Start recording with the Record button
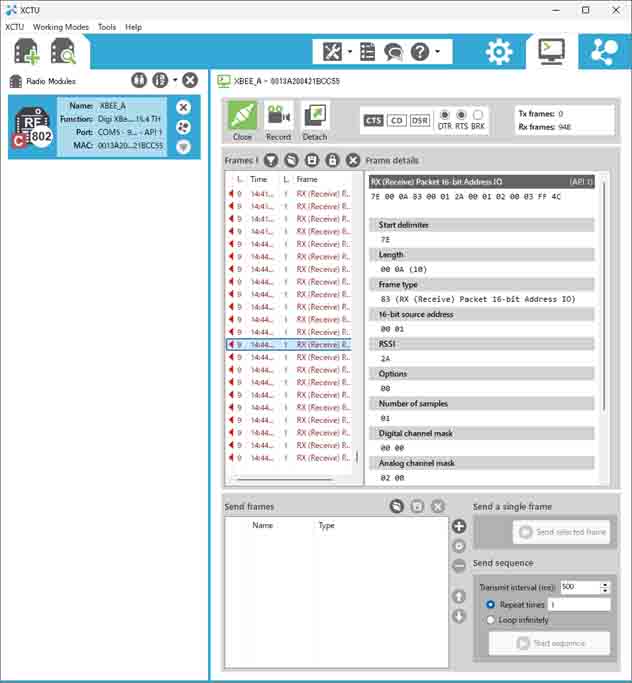This screenshot has width=632, height=683. [278, 121]
